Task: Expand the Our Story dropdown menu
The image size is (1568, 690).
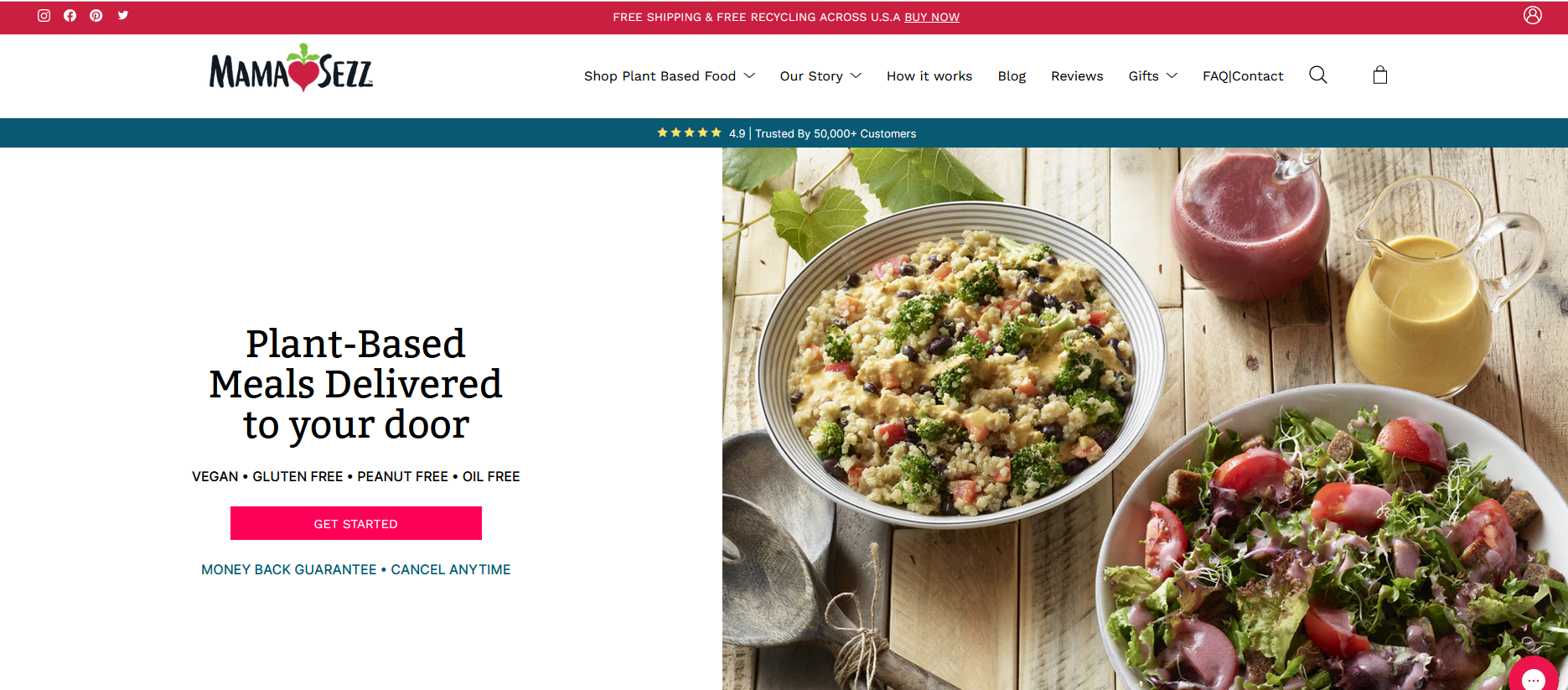Action: (x=820, y=76)
